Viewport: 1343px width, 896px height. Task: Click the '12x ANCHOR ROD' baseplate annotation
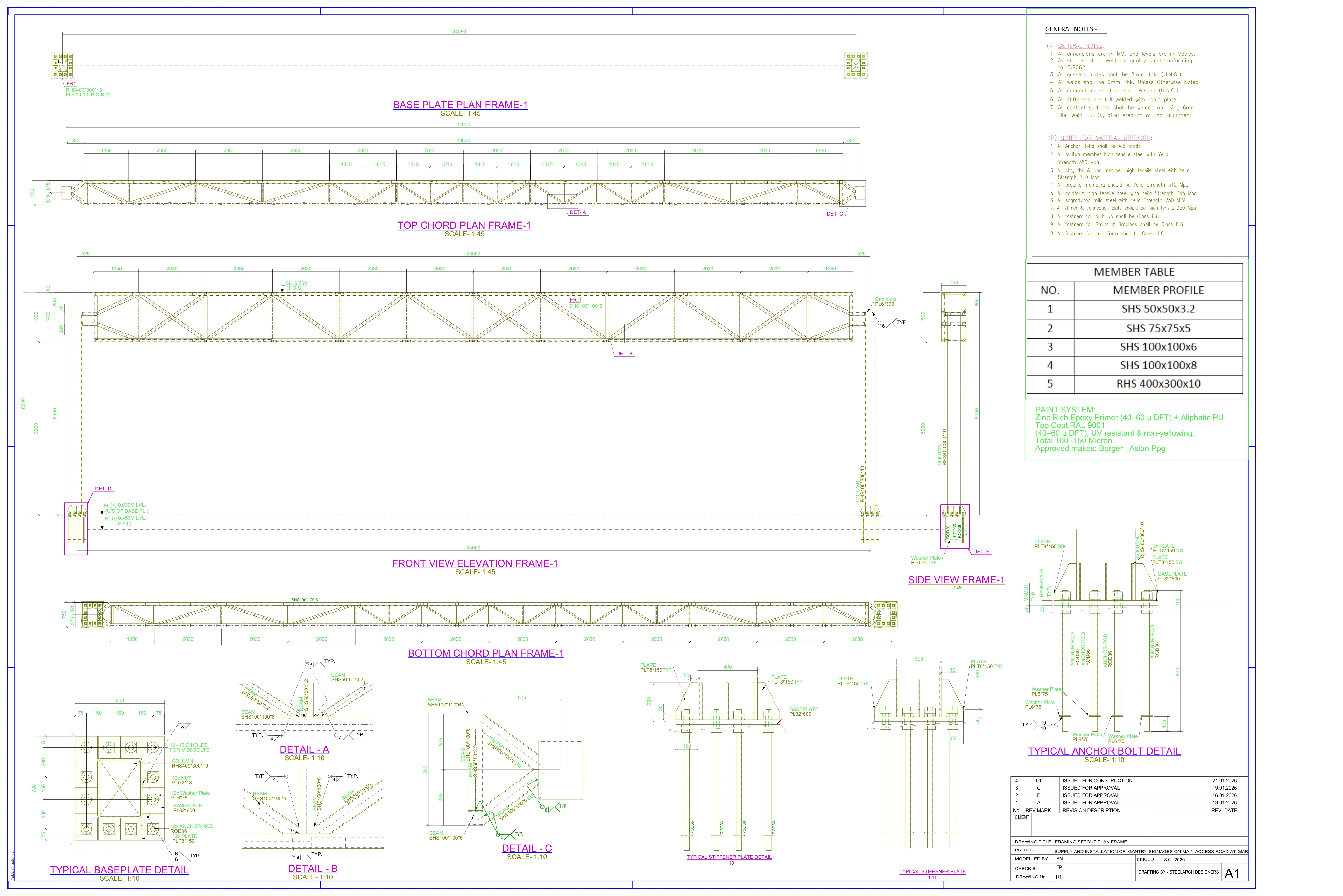192,826
